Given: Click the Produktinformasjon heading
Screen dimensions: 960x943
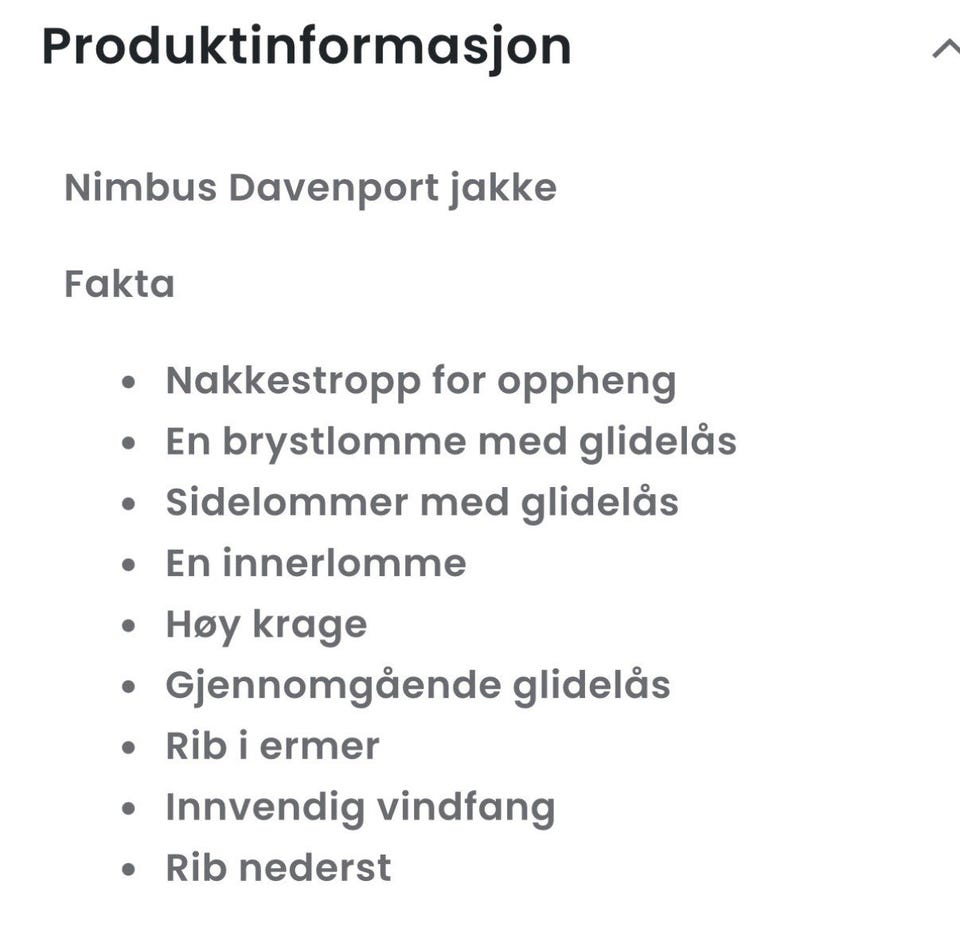Looking at the screenshot, I should tap(307, 48).
